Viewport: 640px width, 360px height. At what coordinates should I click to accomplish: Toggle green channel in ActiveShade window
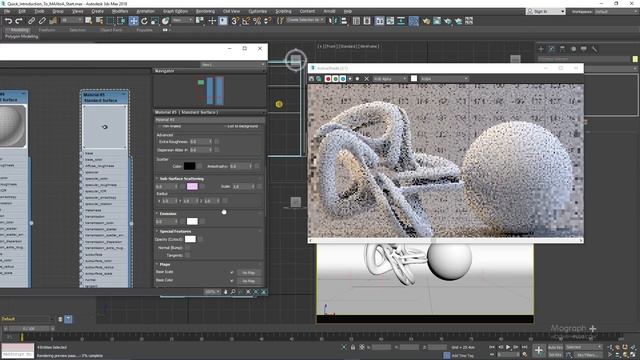coord(335,79)
